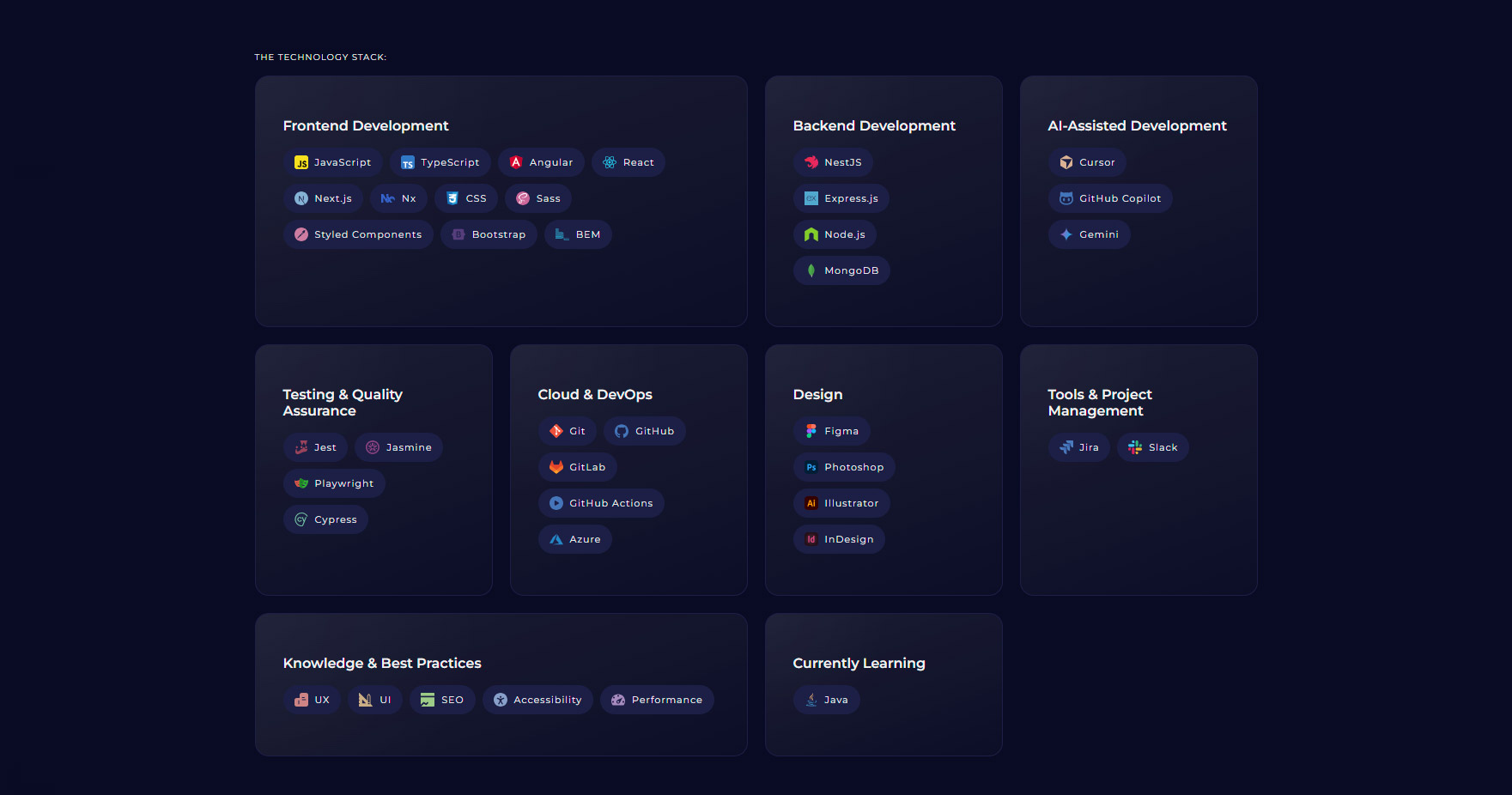The image size is (1512, 795).
Task: Click the Currently Learning heading
Action: pyautogui.click(x=859, y=663)
